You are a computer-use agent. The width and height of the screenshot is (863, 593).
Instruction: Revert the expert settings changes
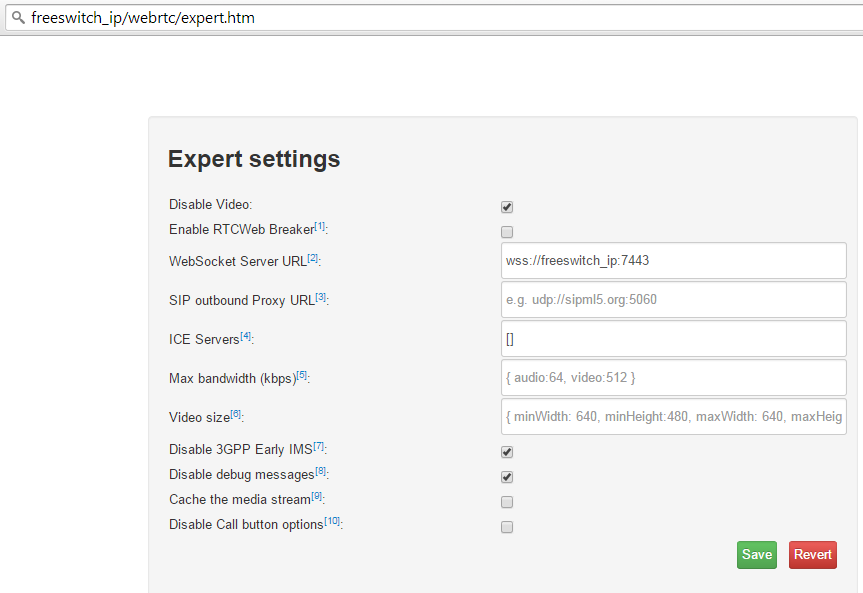pos(813,554)
